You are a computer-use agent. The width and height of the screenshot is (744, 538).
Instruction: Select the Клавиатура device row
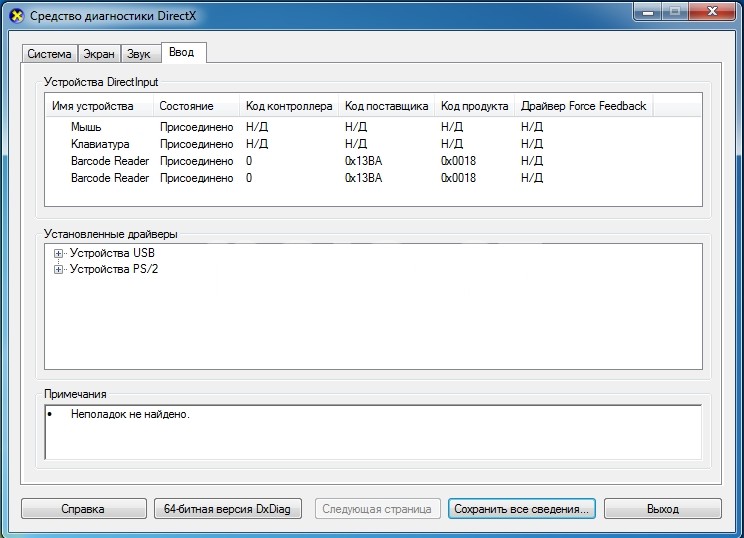click(100, 144)
